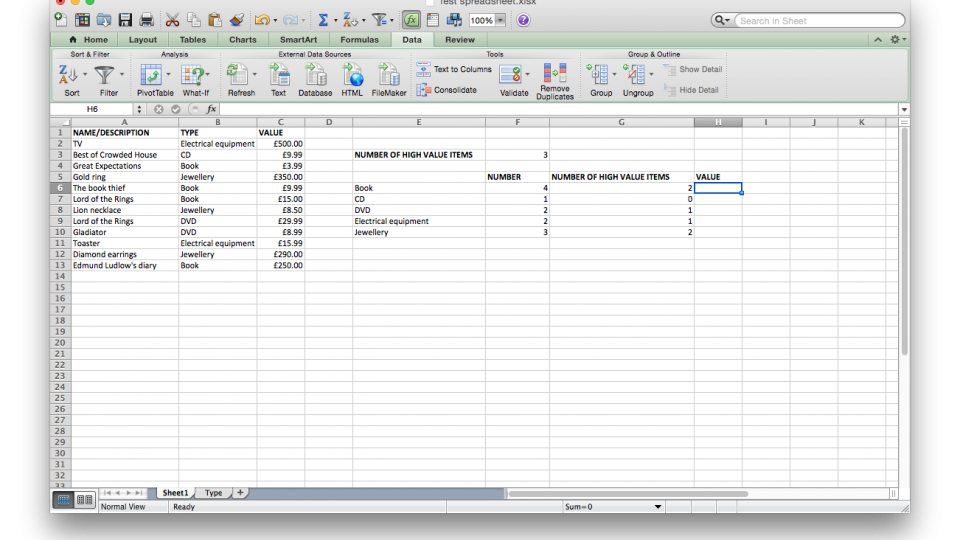Open the PivotTable dropdown arrow
This screenshot has height=540, width=960.
(x=168, y=75)
